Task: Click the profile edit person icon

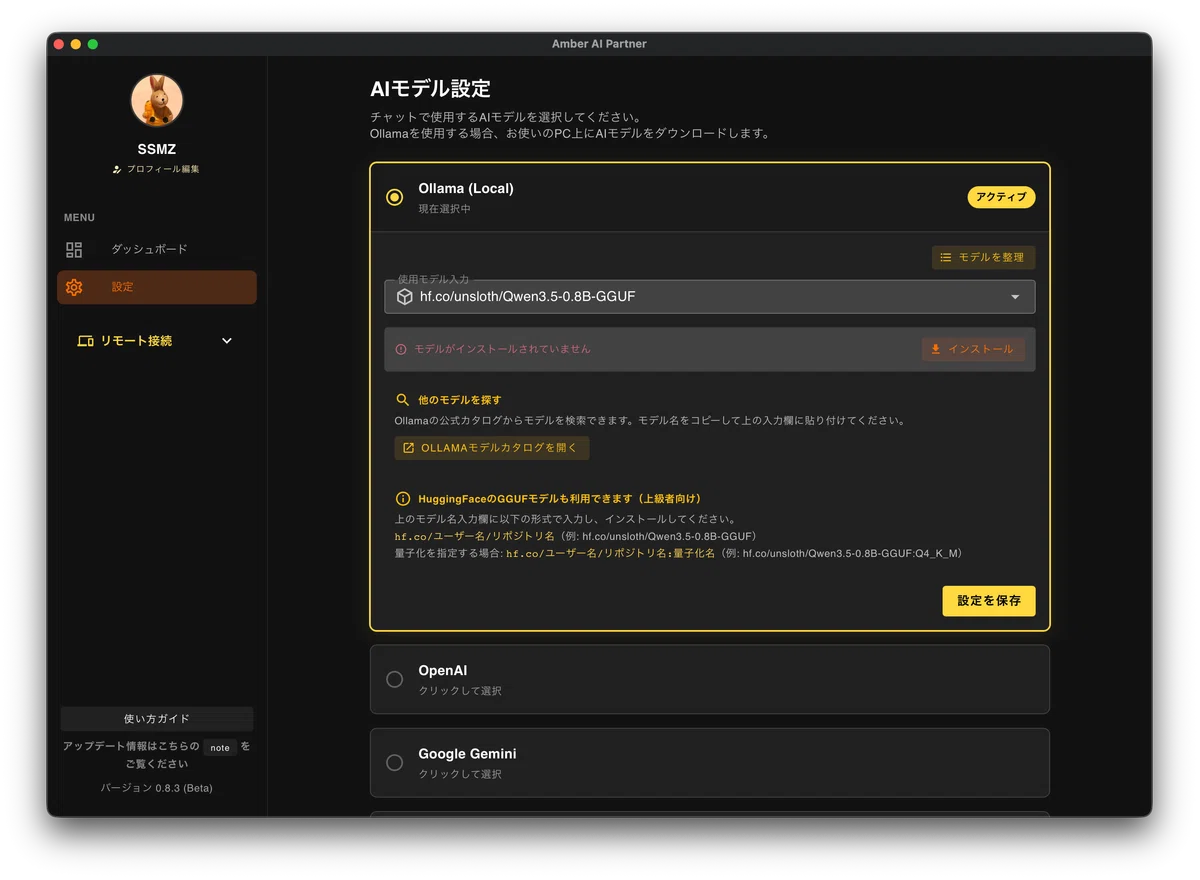Action: 117,170
